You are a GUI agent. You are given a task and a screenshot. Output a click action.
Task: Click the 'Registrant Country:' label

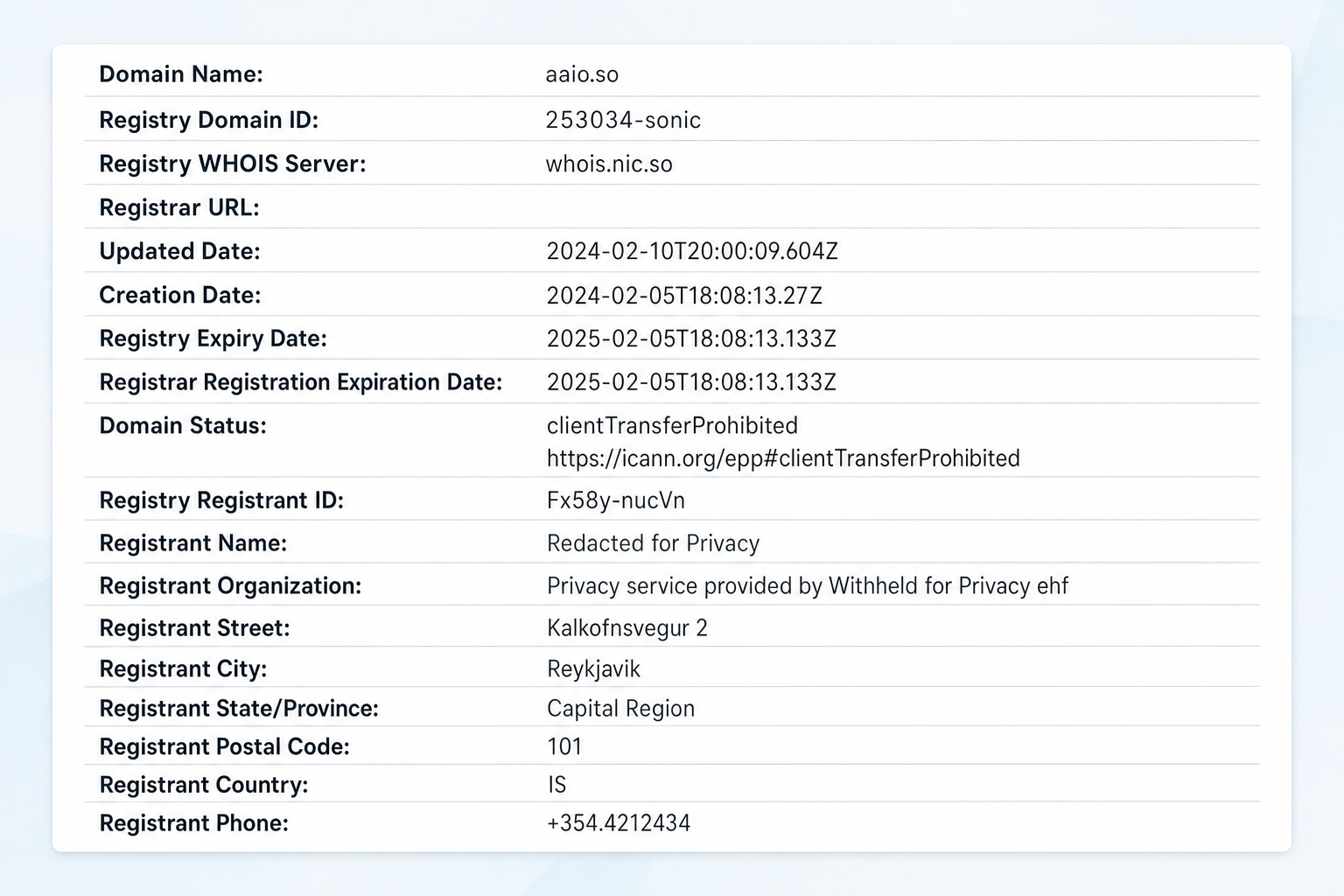204,785
